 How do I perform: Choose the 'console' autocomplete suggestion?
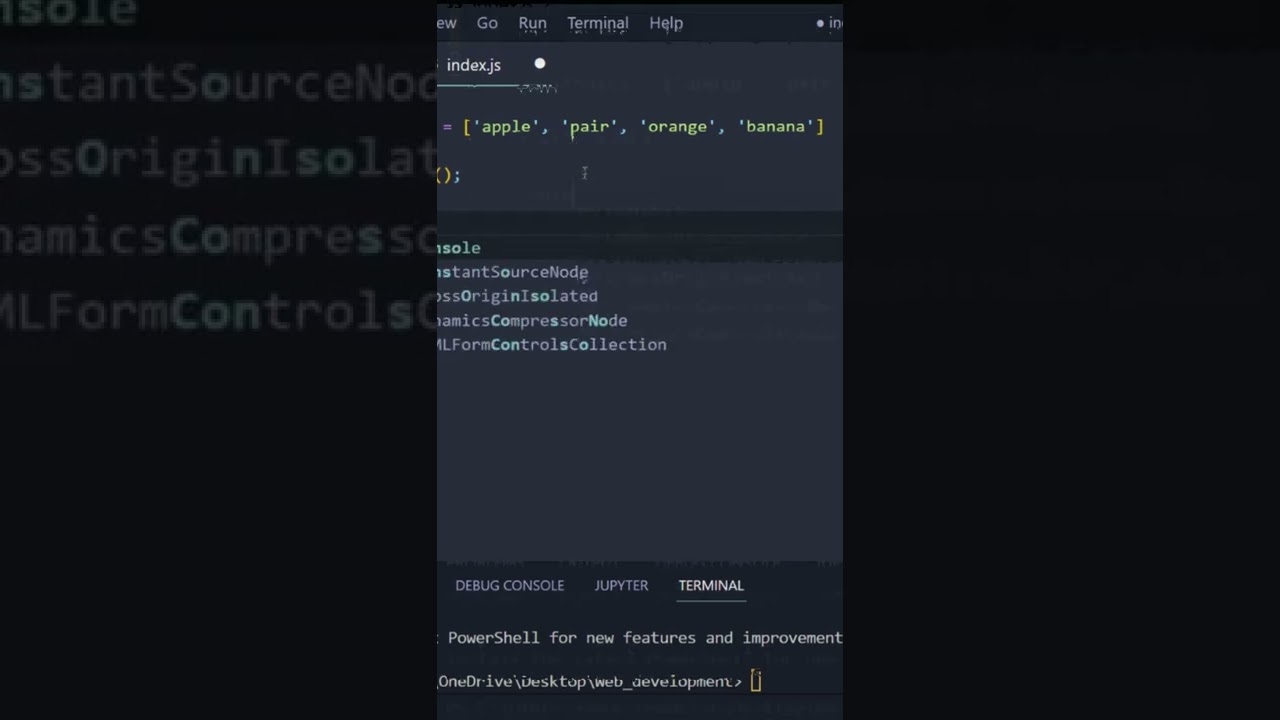pos(640,248)
